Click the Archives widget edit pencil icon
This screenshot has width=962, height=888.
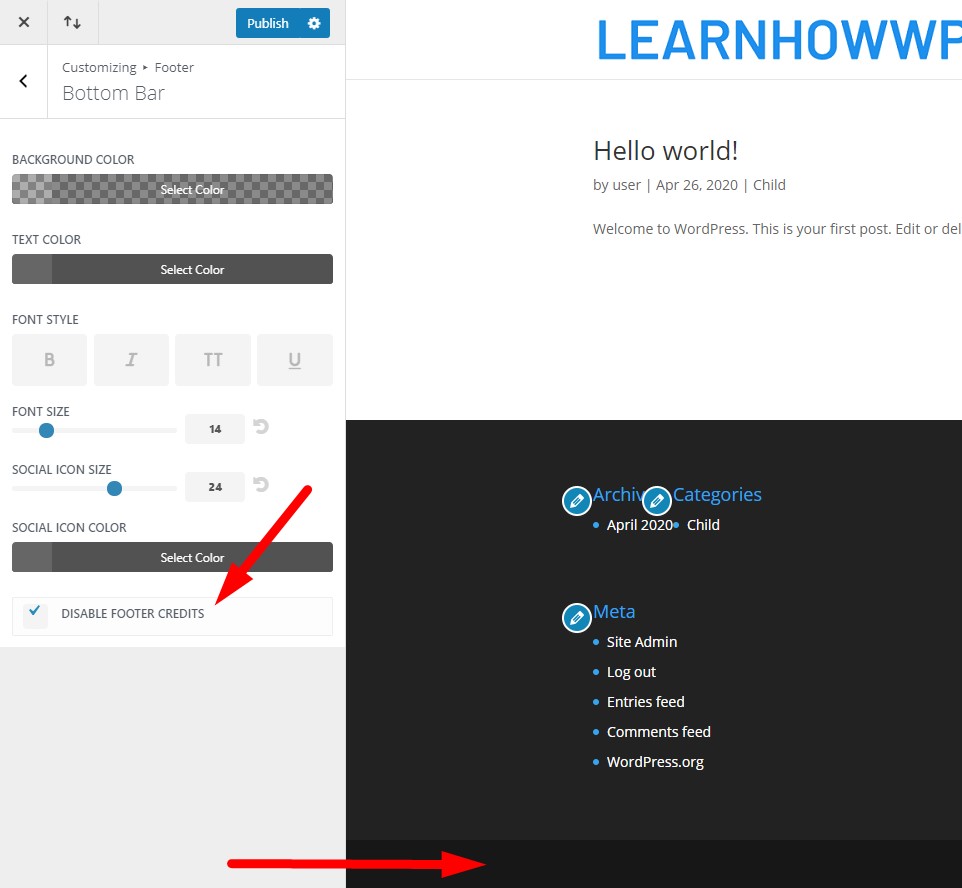(577, 501)
